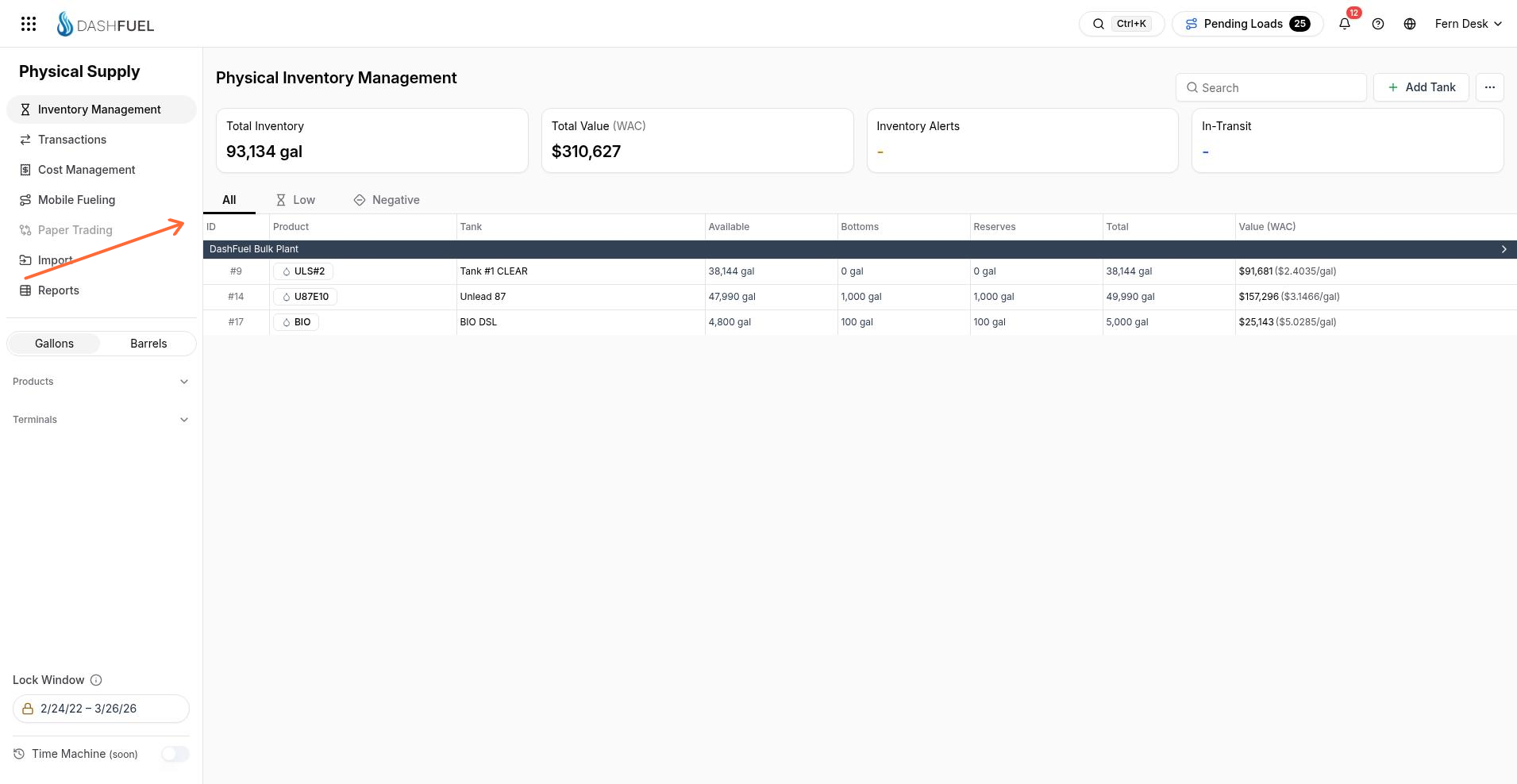Image resolution: width=1517 pixels, height=784 pixels.
Task: Select Barrels unit option
Action: tap(148, 344)
